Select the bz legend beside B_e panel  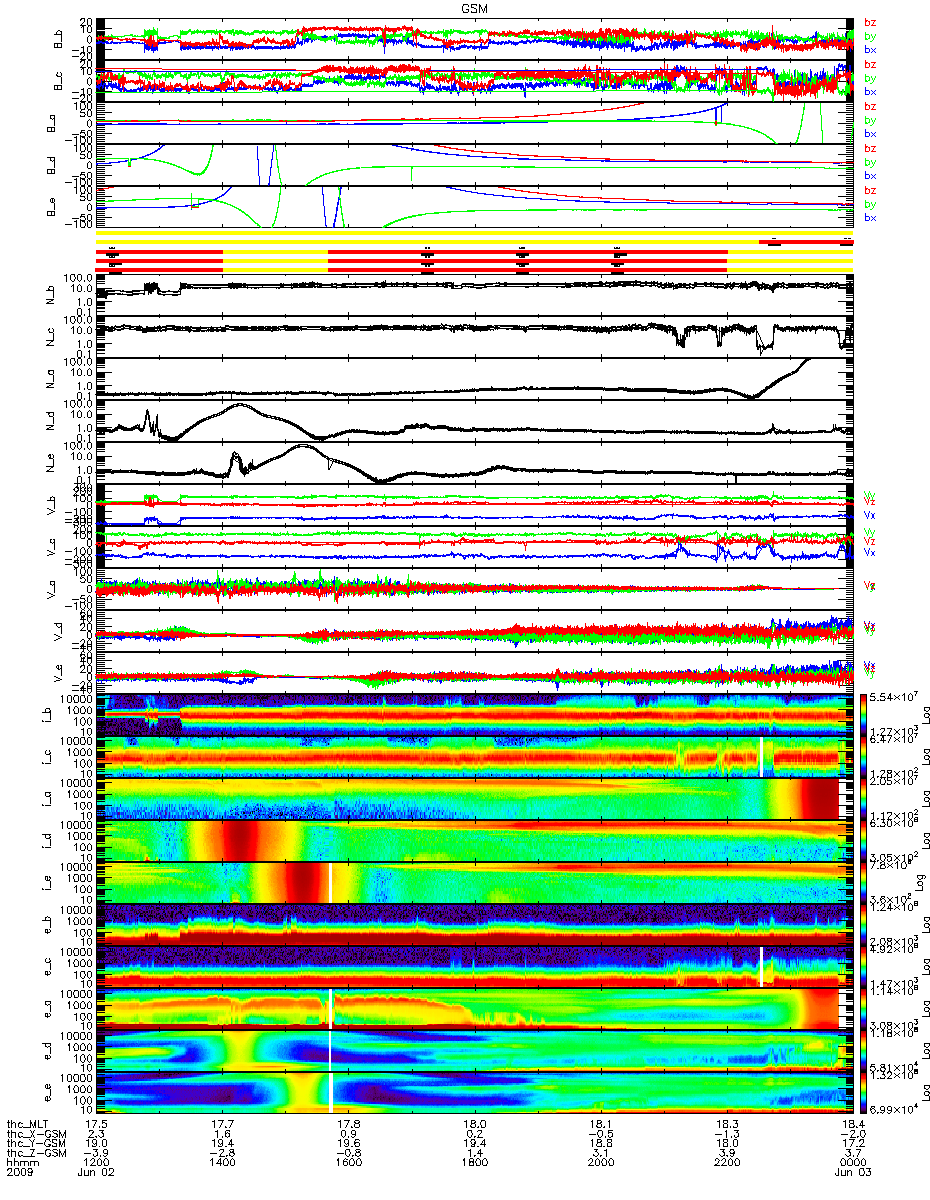870,191
